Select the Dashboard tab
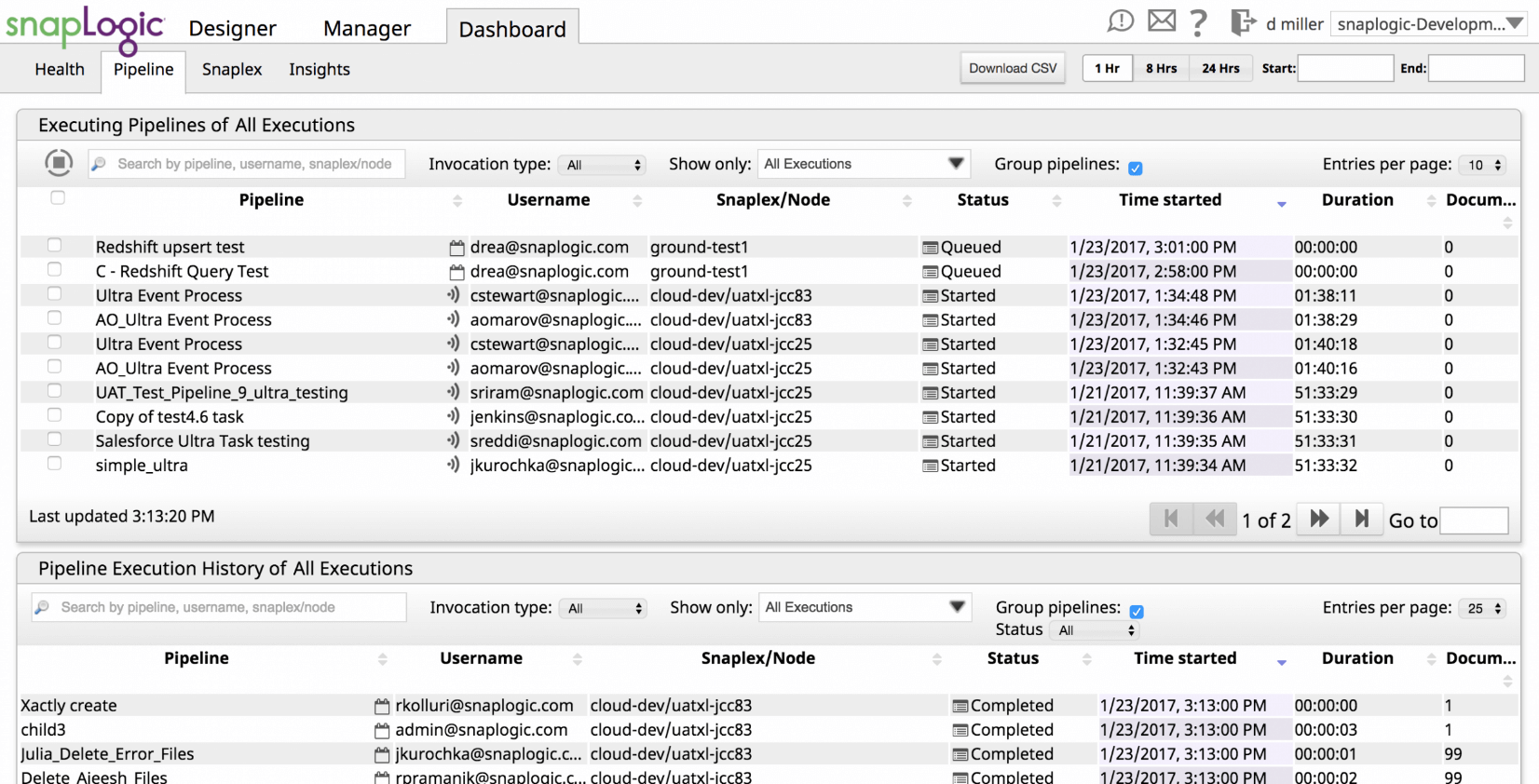 click(x=512, y=29)
